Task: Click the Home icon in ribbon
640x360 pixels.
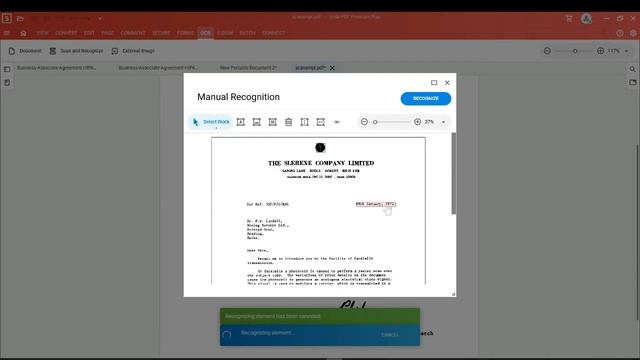Action: (23, 33)
